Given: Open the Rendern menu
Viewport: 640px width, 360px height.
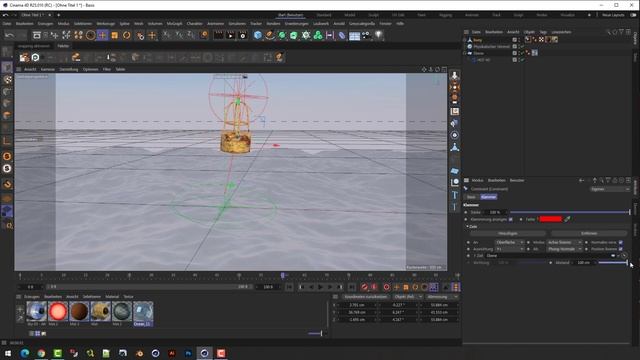Looking at the screenshot, I should point(273,24).
